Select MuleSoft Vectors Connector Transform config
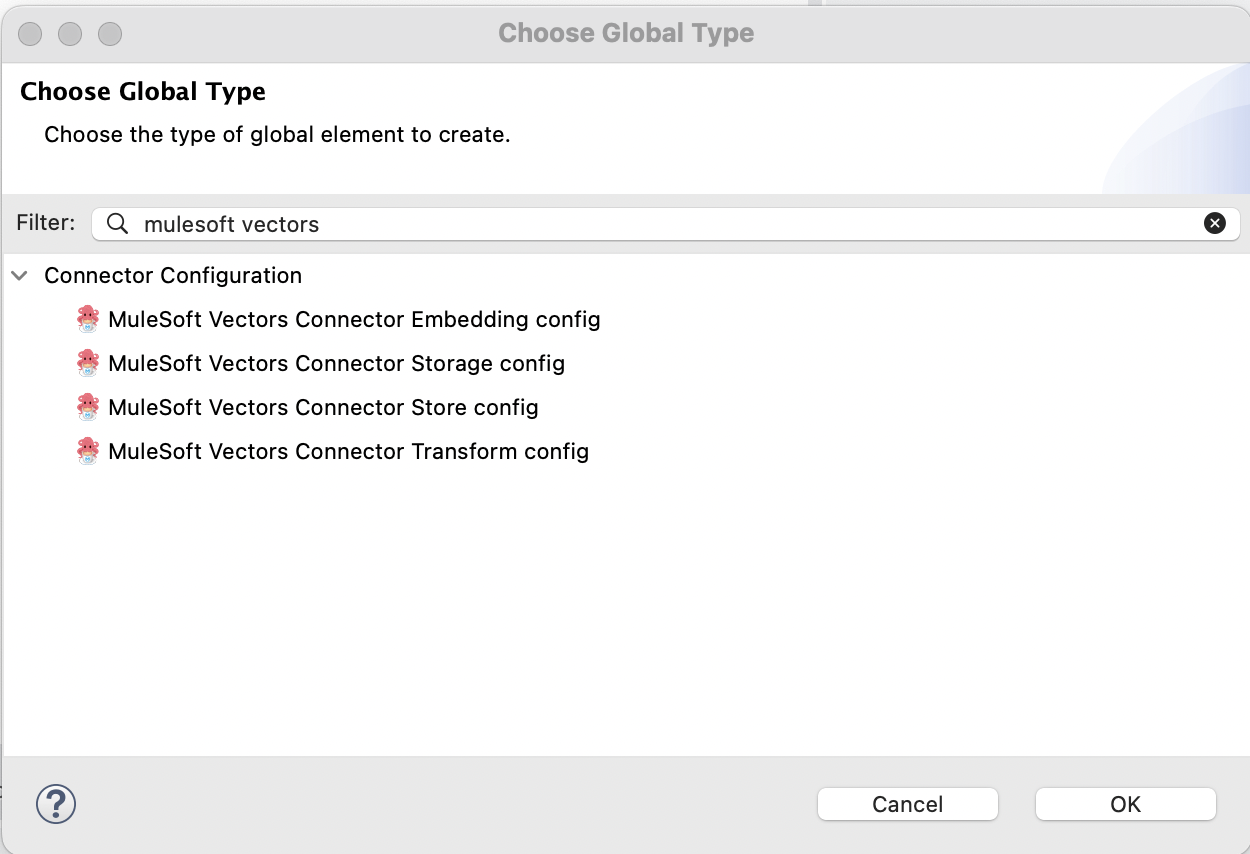Viewport: 1250px width, 854px height. tap(348, 451)
